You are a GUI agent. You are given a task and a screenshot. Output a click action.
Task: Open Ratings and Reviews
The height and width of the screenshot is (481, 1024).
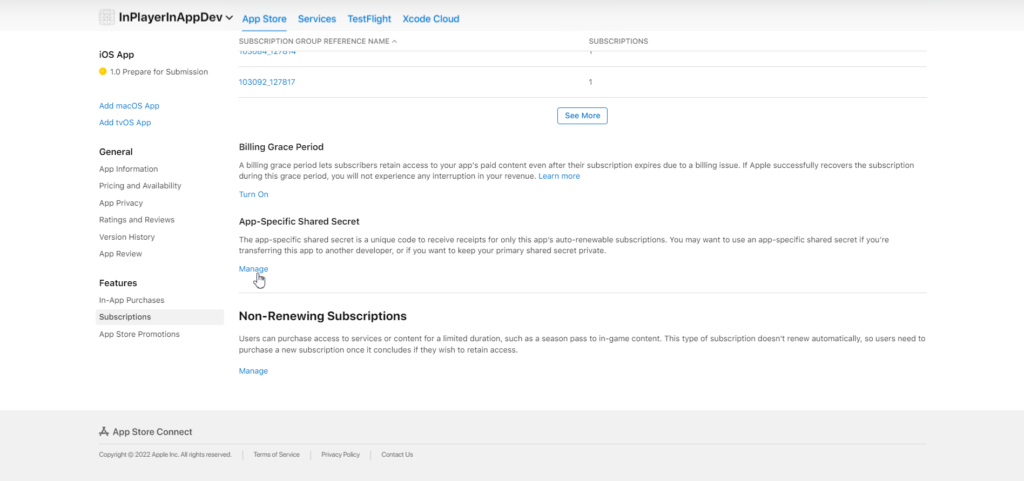(x=137, y=220)
